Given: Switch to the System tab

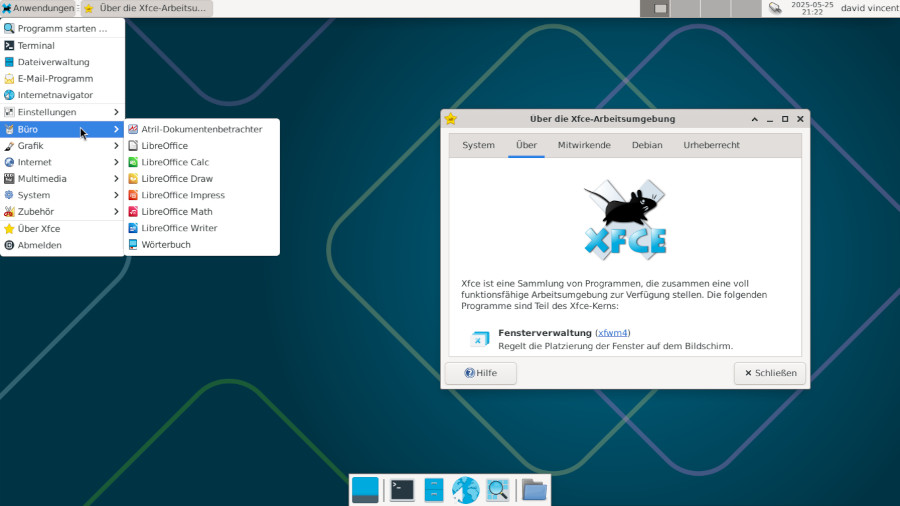Looking at the screenshot, I should 478,145.
